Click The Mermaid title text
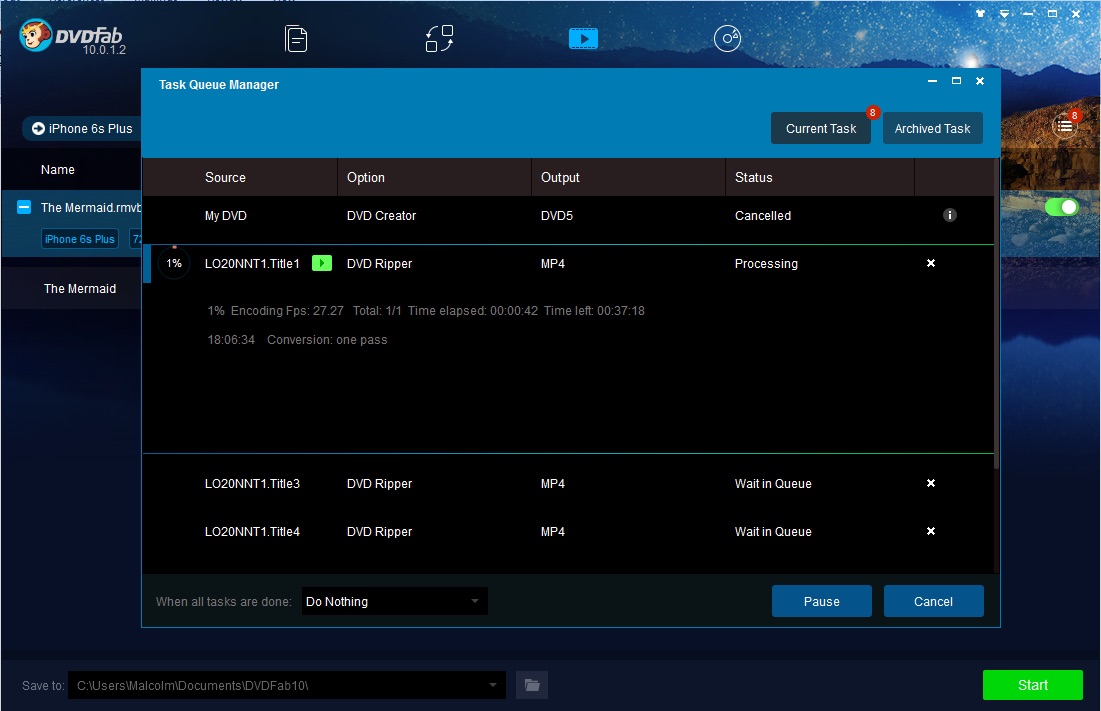Screen dimensions: 1101x711 [80, 288]
